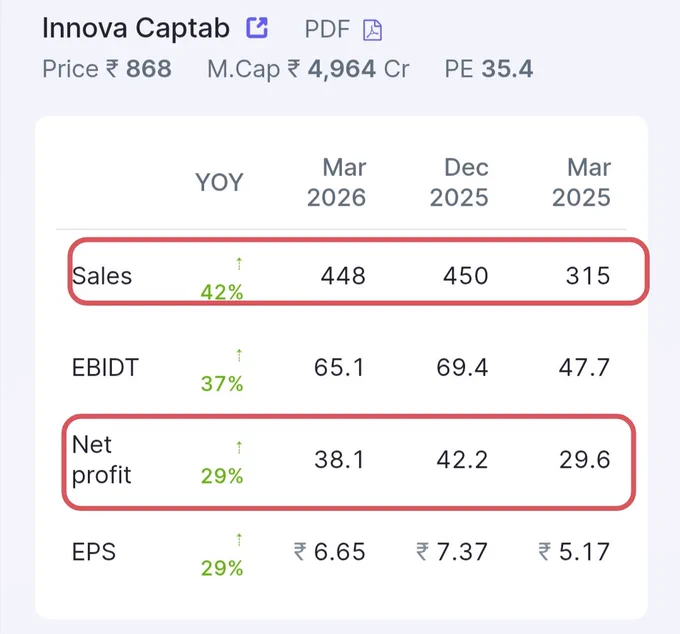680x634 pixels.
Task: Select the Mar 2026 column header
Action: pyautogui.click(x=337, y=182)
